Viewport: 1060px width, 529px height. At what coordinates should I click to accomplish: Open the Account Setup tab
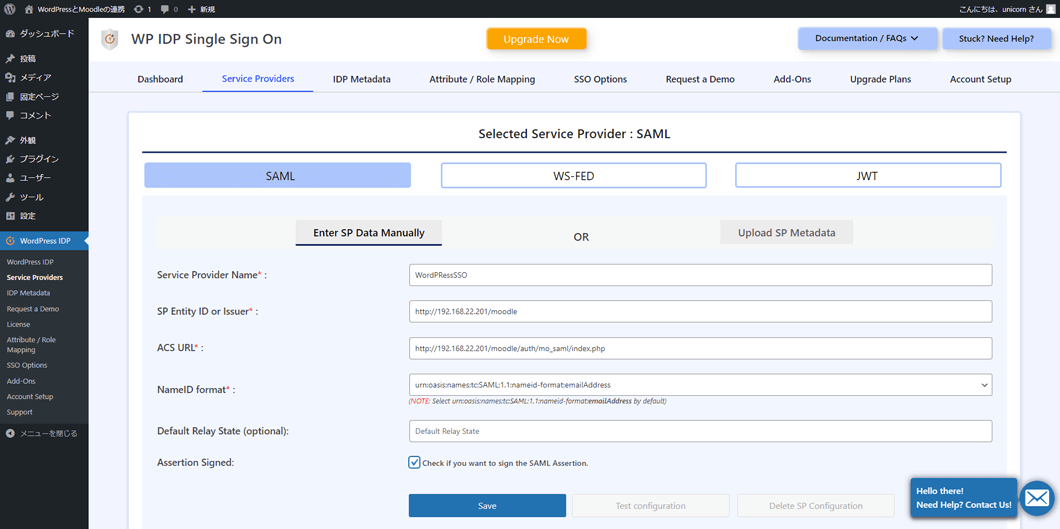[980, 79]
